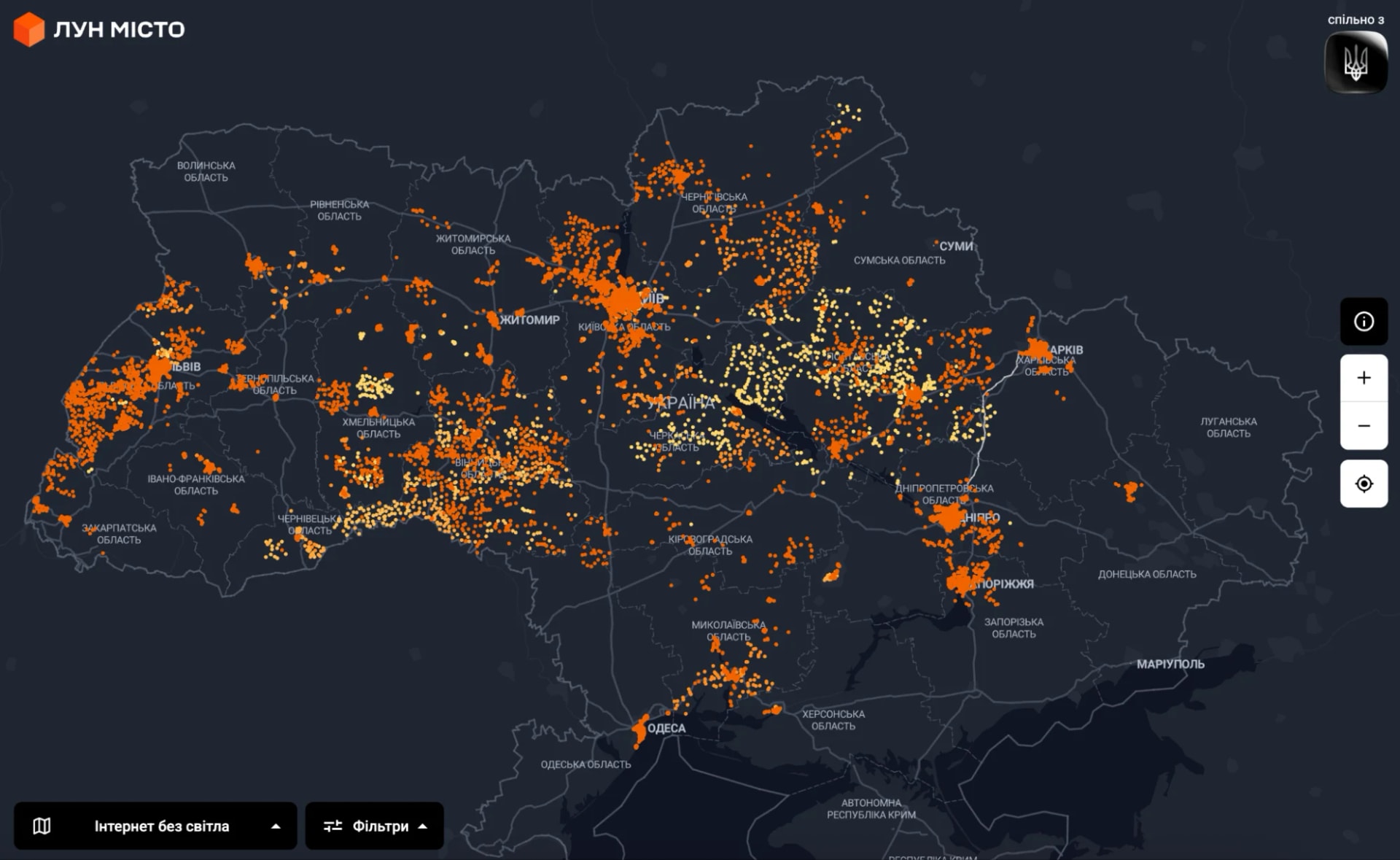Screen dimensions: 1400x860
Task: Open the info button on right panel
Action: (x=1364, y=322)
